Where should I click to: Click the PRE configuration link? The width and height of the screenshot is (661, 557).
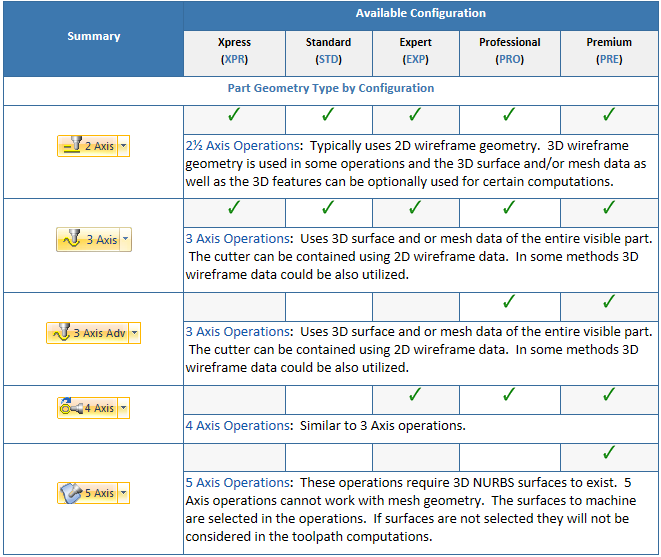[609, 60]
